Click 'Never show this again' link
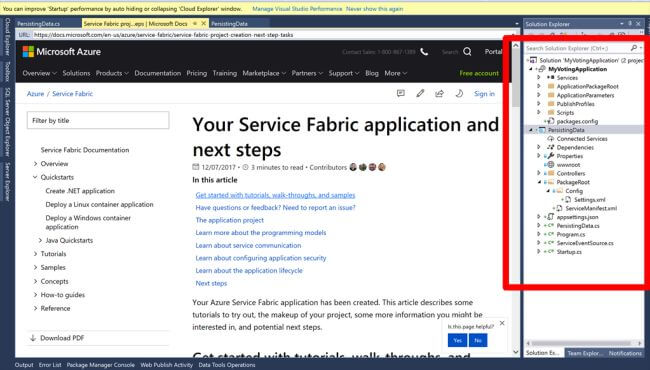The image size is (650, 370). click(x=374, y=8)
